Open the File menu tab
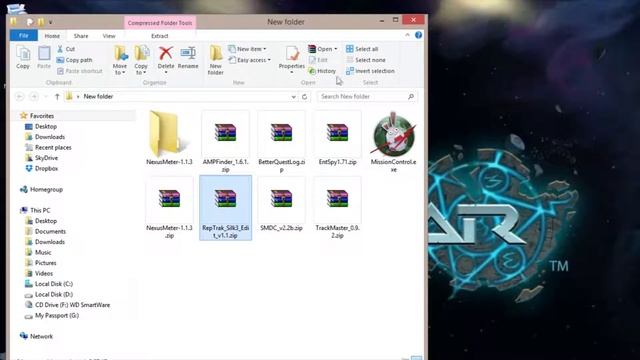This screenshot has width=640, height=360. (x=24, y=36)
